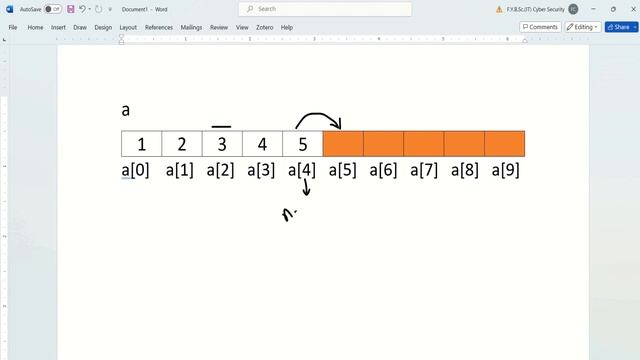Click table cell containing 1
This screenshot has height=360, width=640.
142,144
